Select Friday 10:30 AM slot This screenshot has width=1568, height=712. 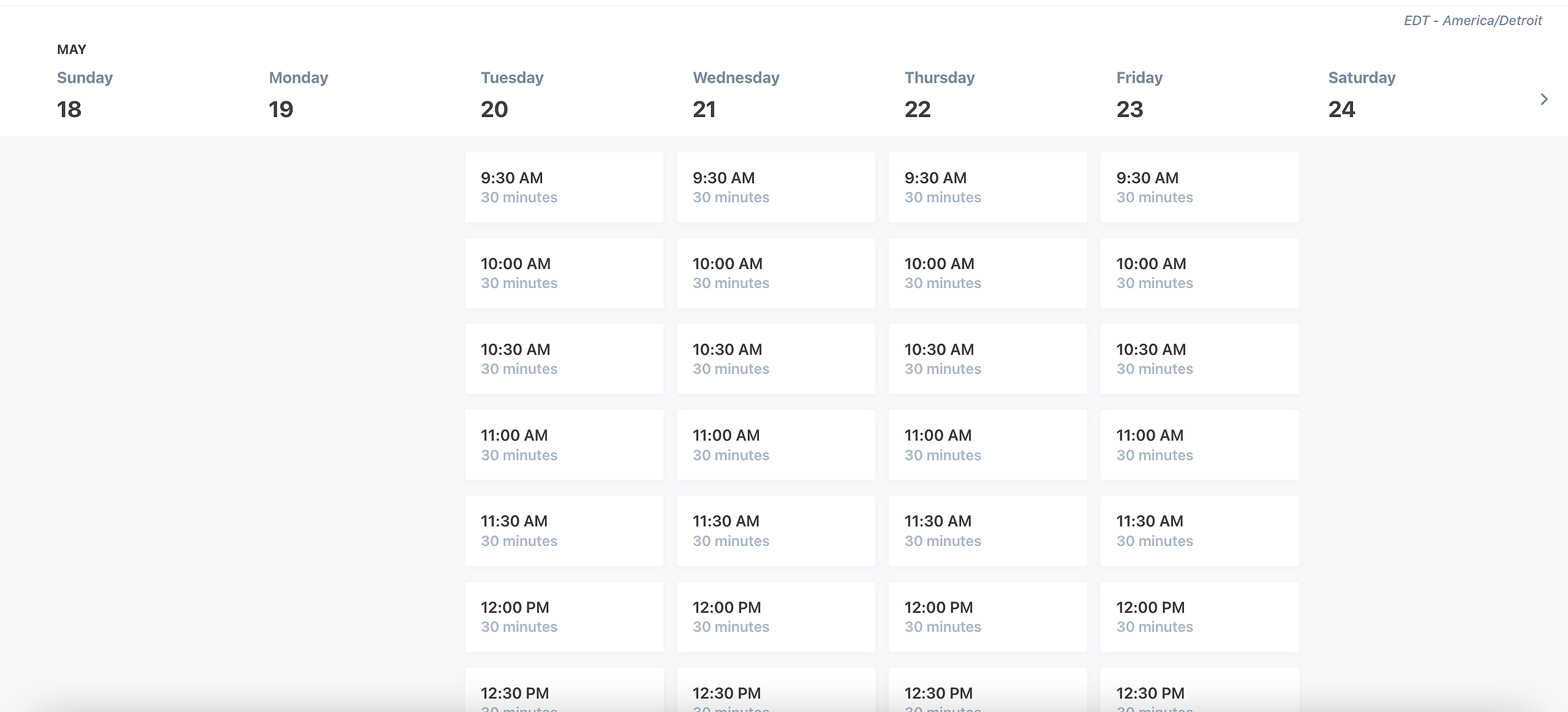pos(1199,358)
